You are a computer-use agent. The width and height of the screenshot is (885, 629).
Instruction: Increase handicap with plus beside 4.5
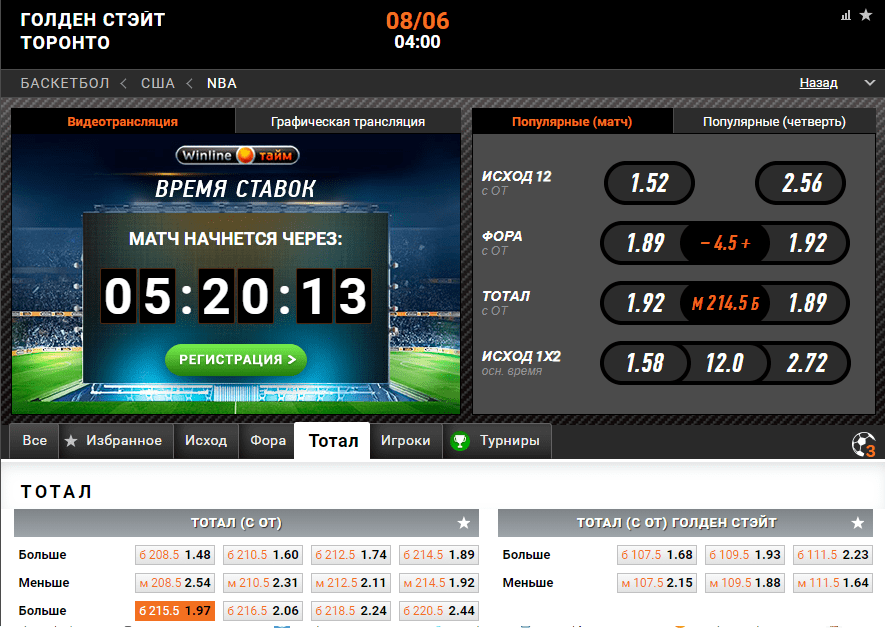pos(746,243)
